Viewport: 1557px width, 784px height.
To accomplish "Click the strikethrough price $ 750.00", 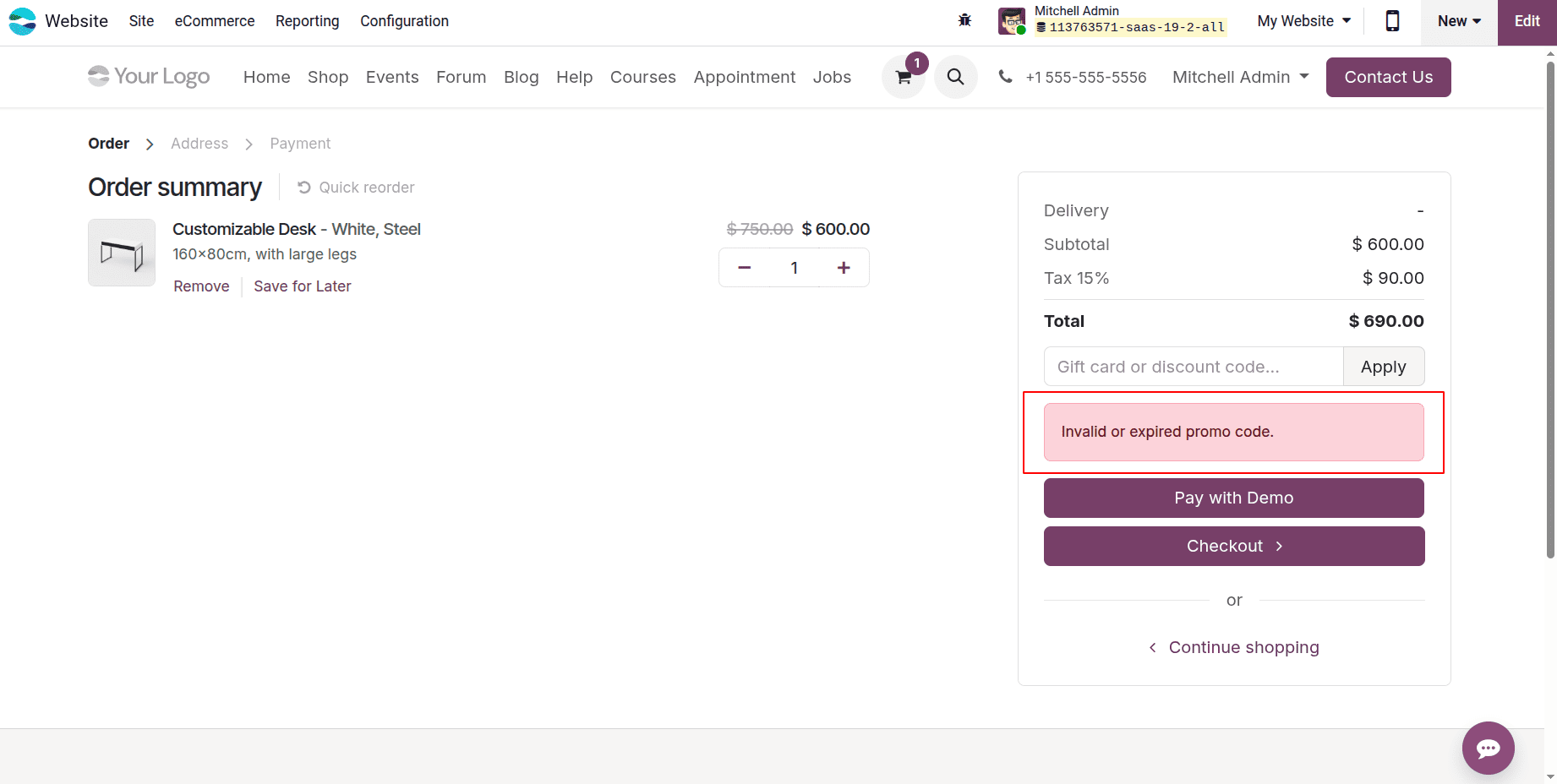I will [x=759, y=229].
